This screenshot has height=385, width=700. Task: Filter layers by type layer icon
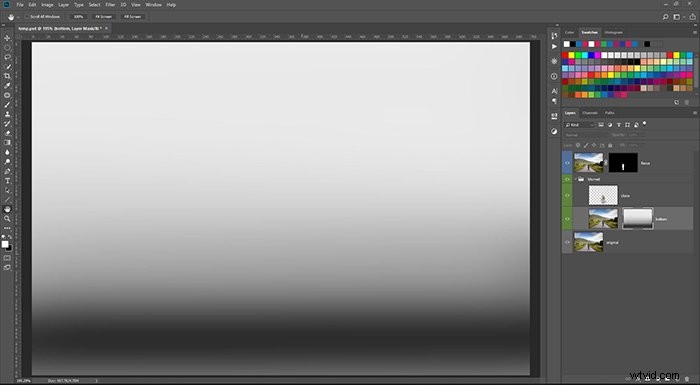pyautogui.click(x=619, y=125)
